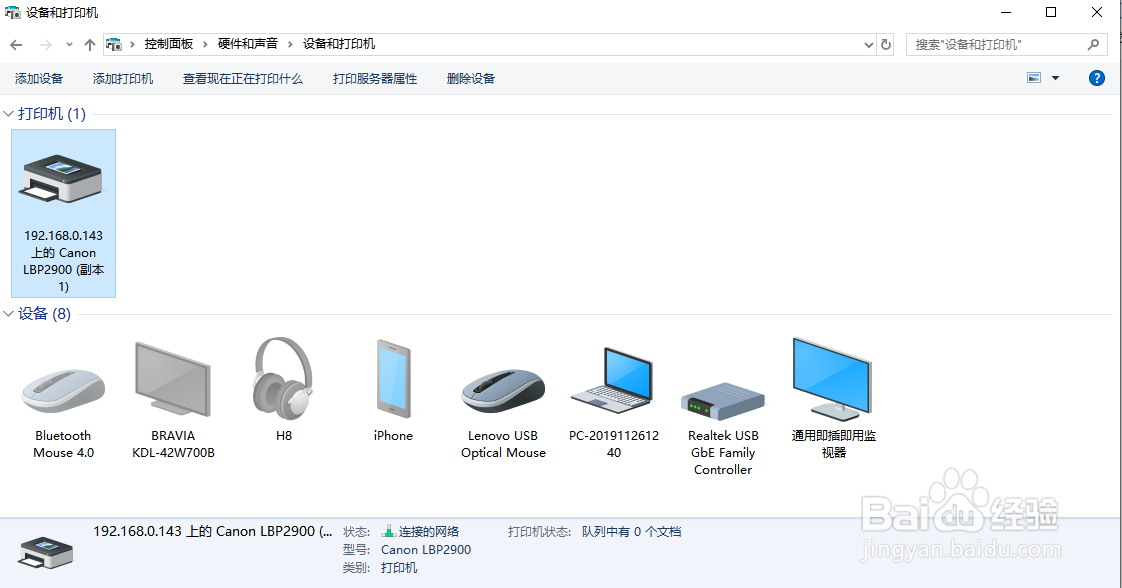Click model value Canon LBP2900 in details pane
This screenshot has width=1122, height=588.
[426, 550]
